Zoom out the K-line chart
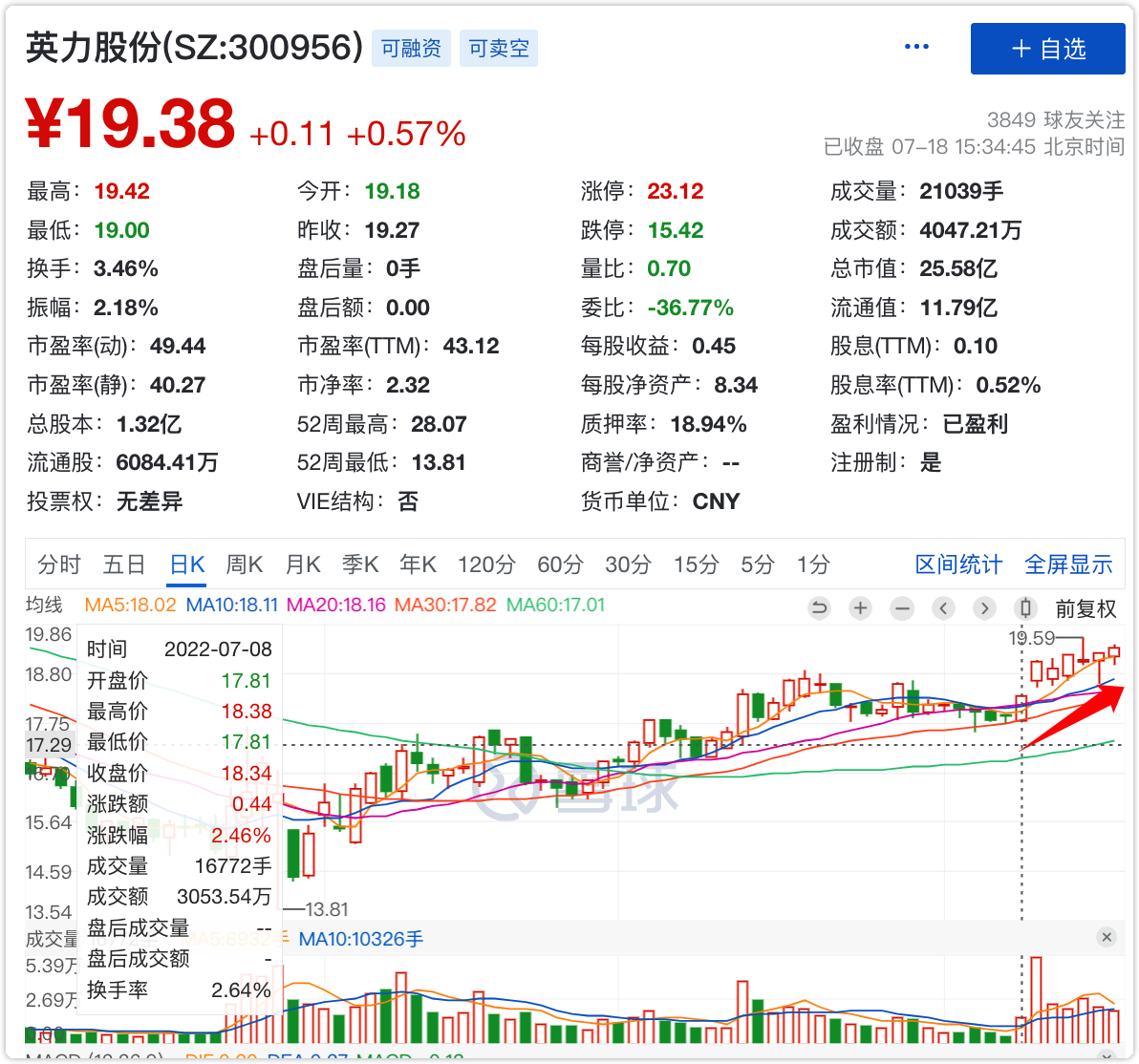This screenshot has height=1064, width=1139. (x=901, y=608)
